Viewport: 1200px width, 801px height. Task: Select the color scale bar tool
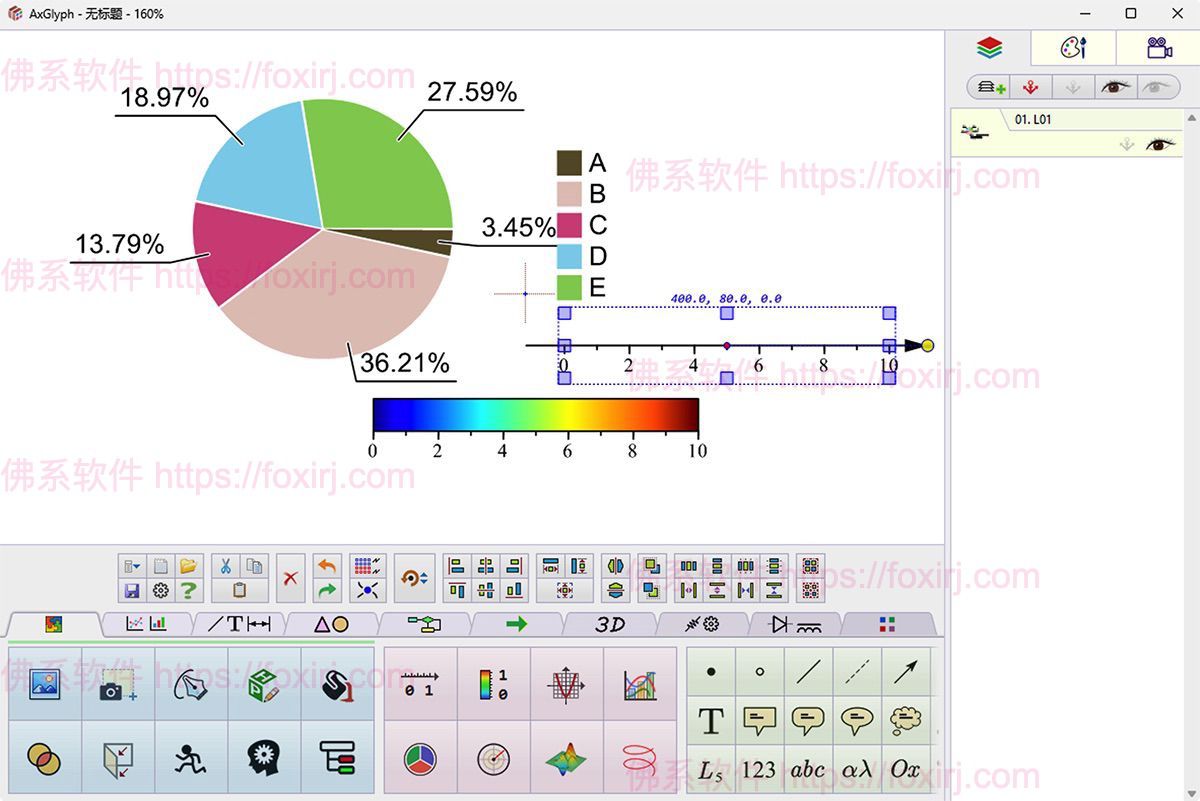[x=492, y=685]
